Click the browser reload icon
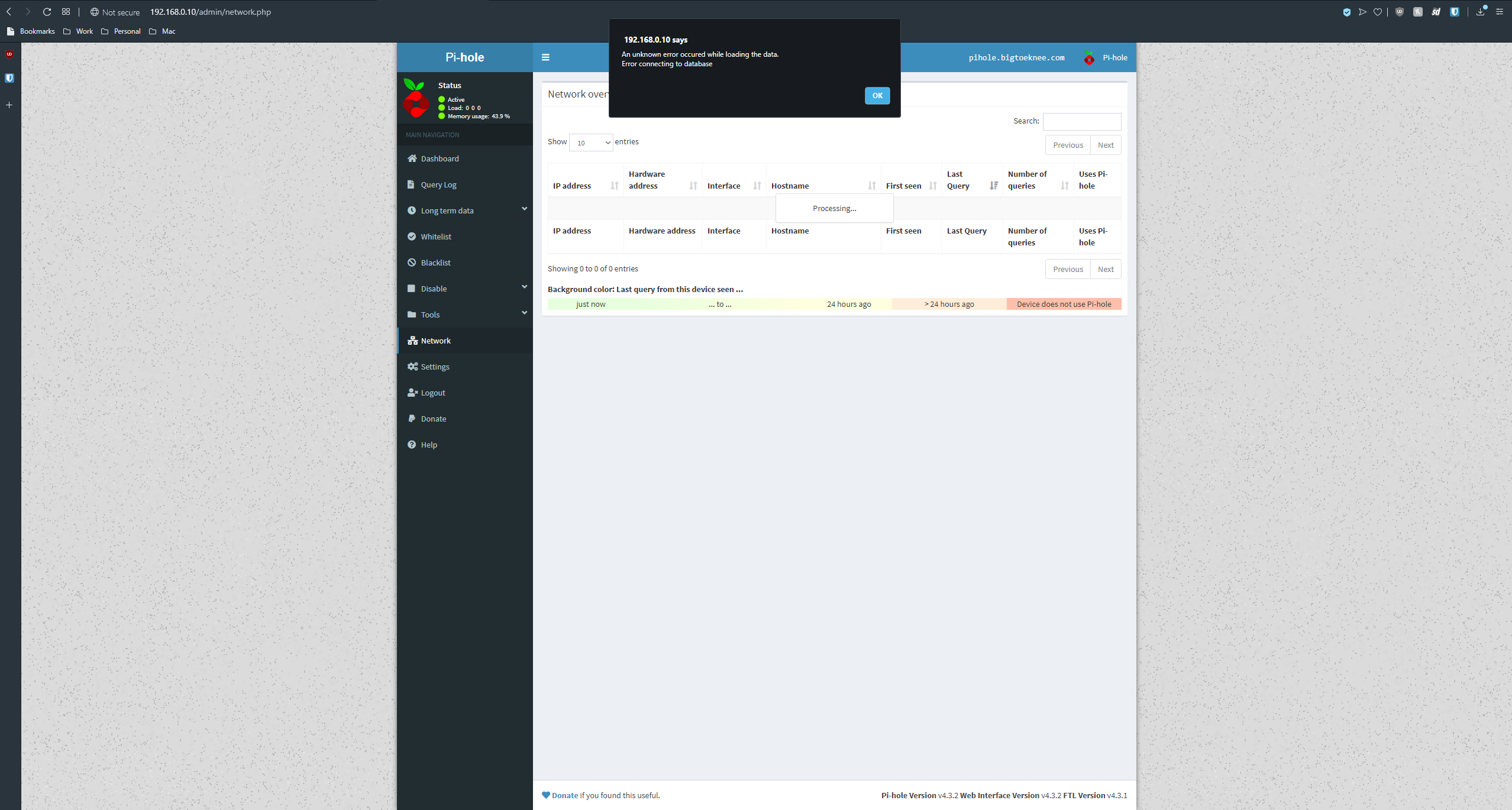1512x810 pixels. 47,12
